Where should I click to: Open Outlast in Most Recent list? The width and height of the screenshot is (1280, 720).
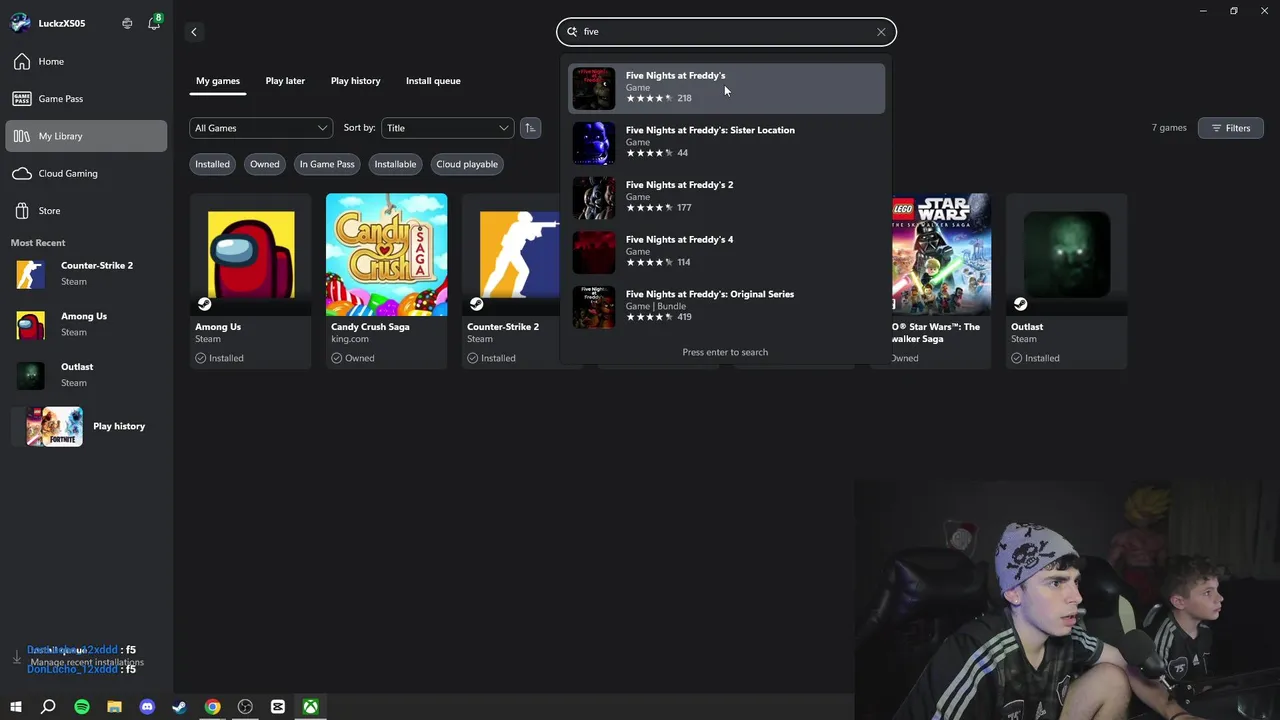(86, 374)
